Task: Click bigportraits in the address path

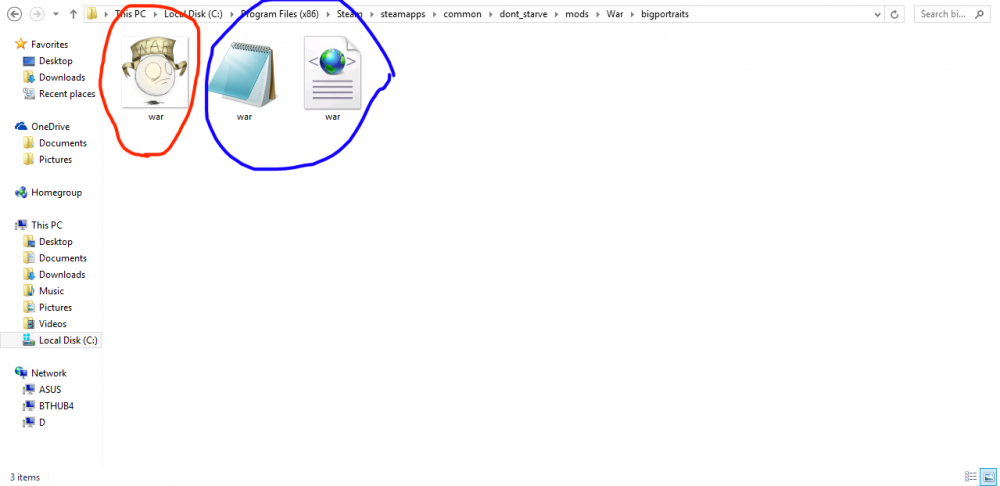Action: [665, 14]
